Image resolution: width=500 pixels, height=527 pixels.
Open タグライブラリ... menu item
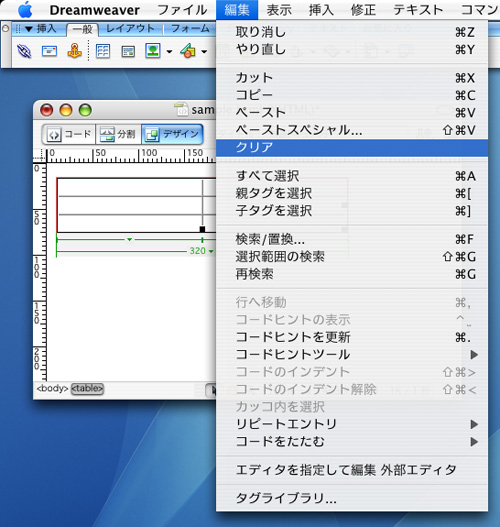tap(352, 498)
